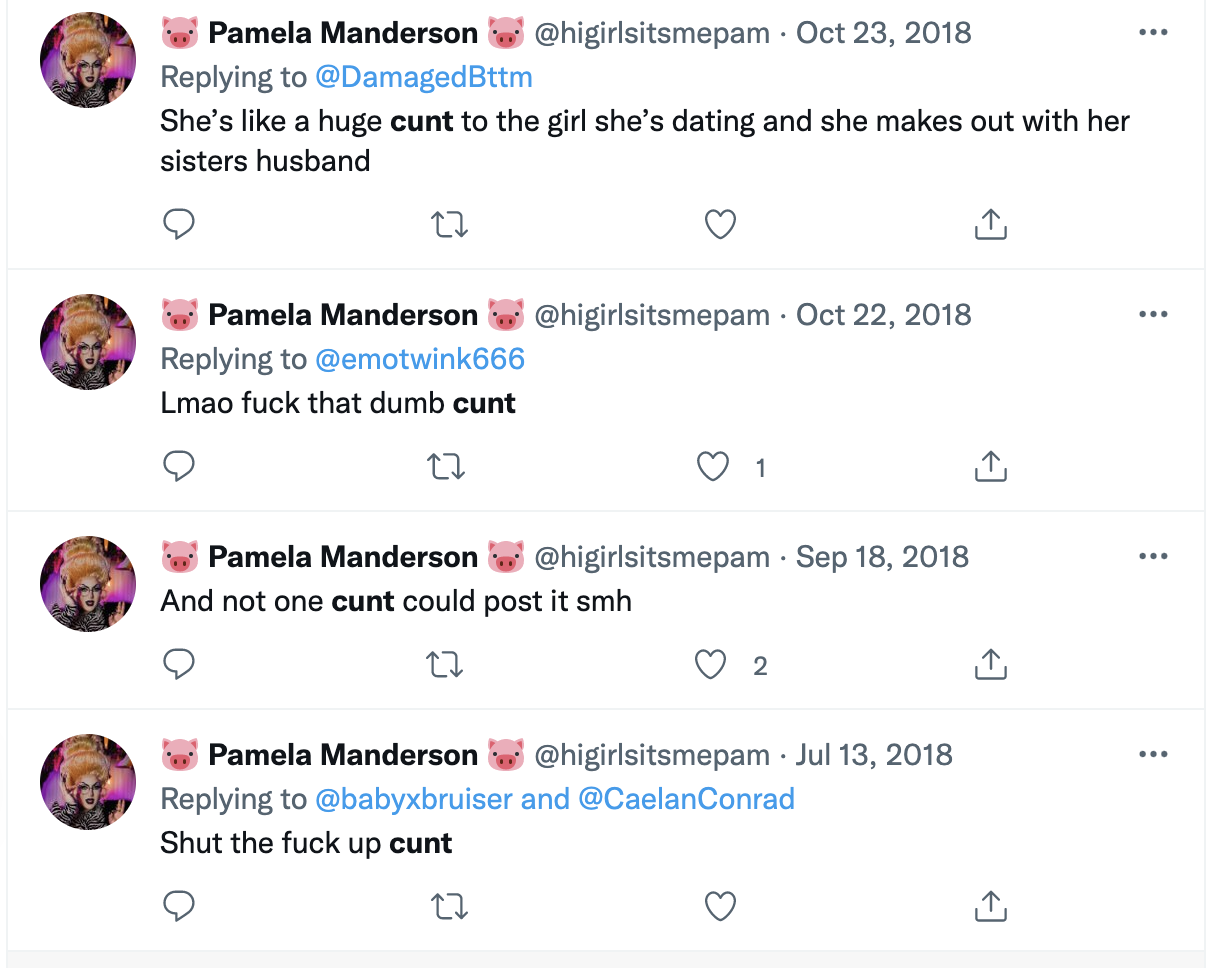The height and width of the screenshot is (968, 1228).
Task: Open more options on Oct 22 tweet
Action: tap(1153, 315)
